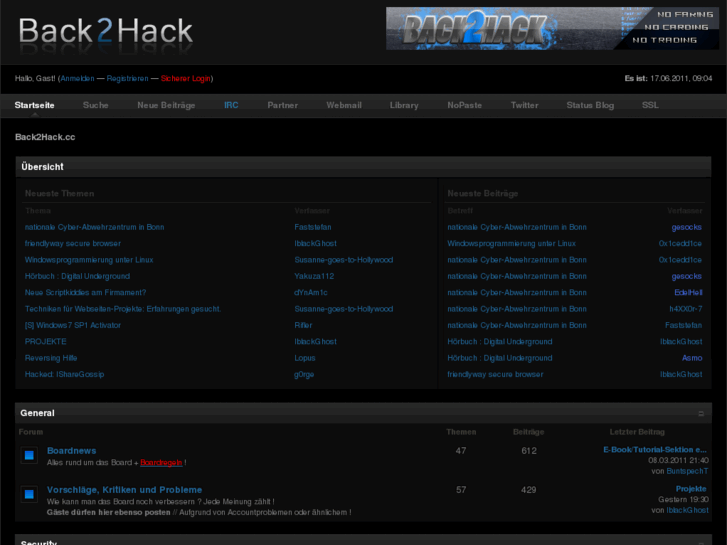Open the NoPaste navigation item

click(x=464, y=105)
